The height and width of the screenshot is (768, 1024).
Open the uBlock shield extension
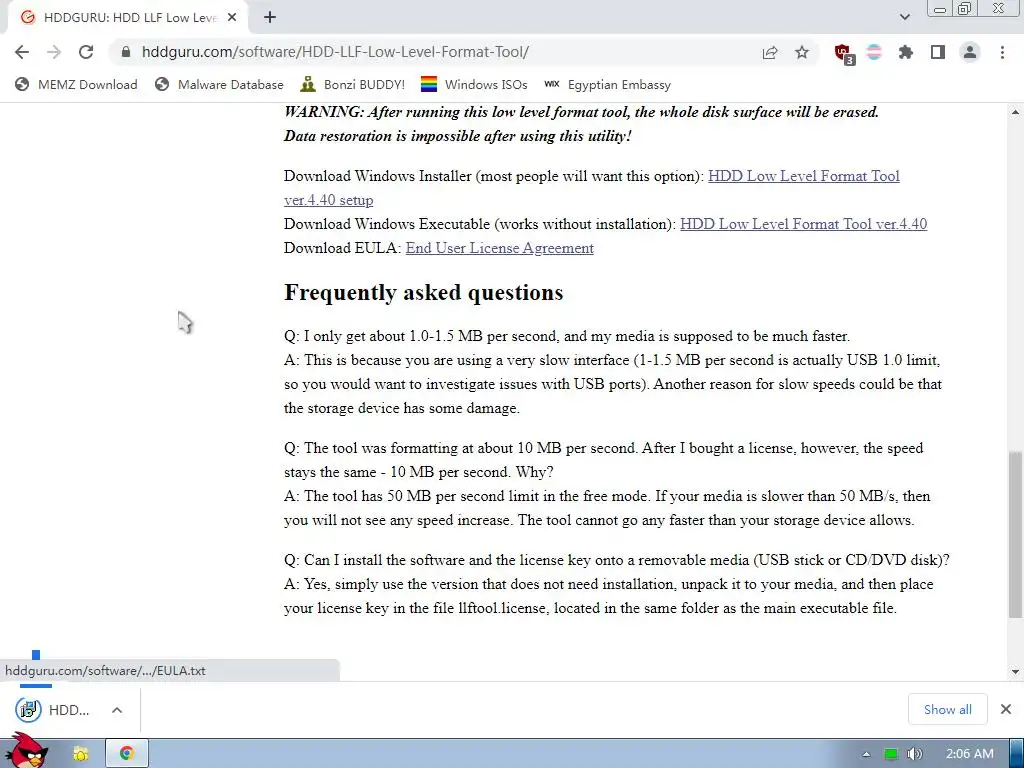pyautogui.click(x=844, y=54)
